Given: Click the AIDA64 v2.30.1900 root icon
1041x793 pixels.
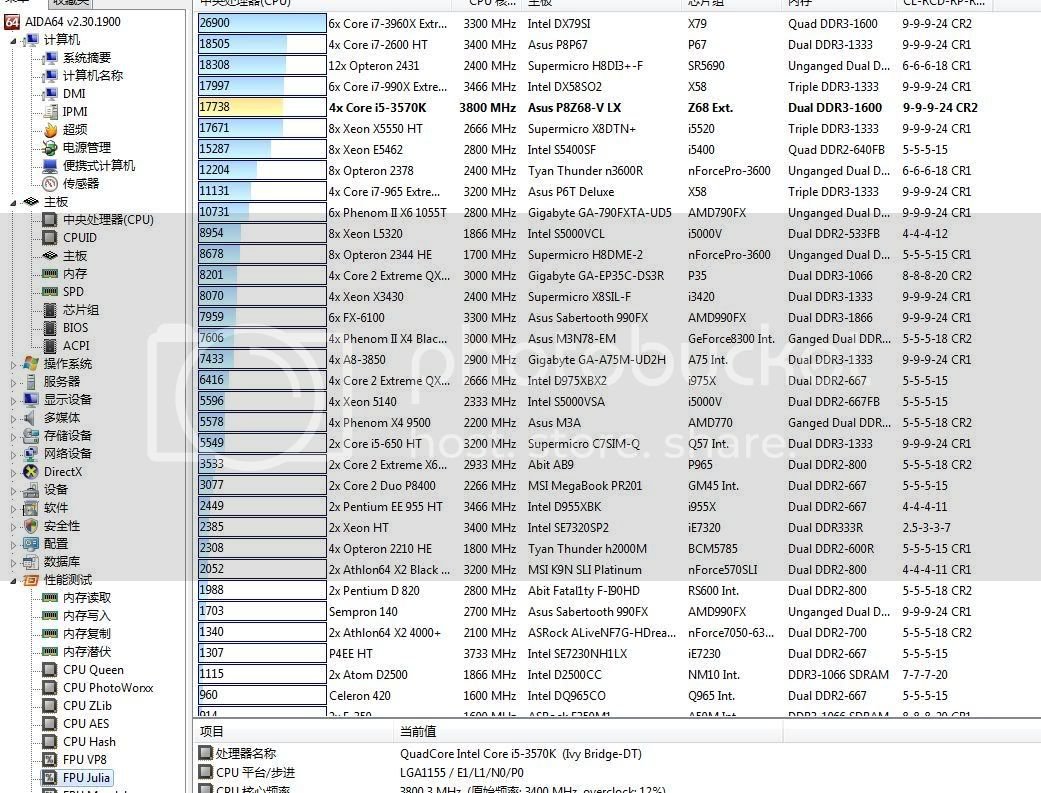Looking at the screenshot, I should (x=10, y=22).
